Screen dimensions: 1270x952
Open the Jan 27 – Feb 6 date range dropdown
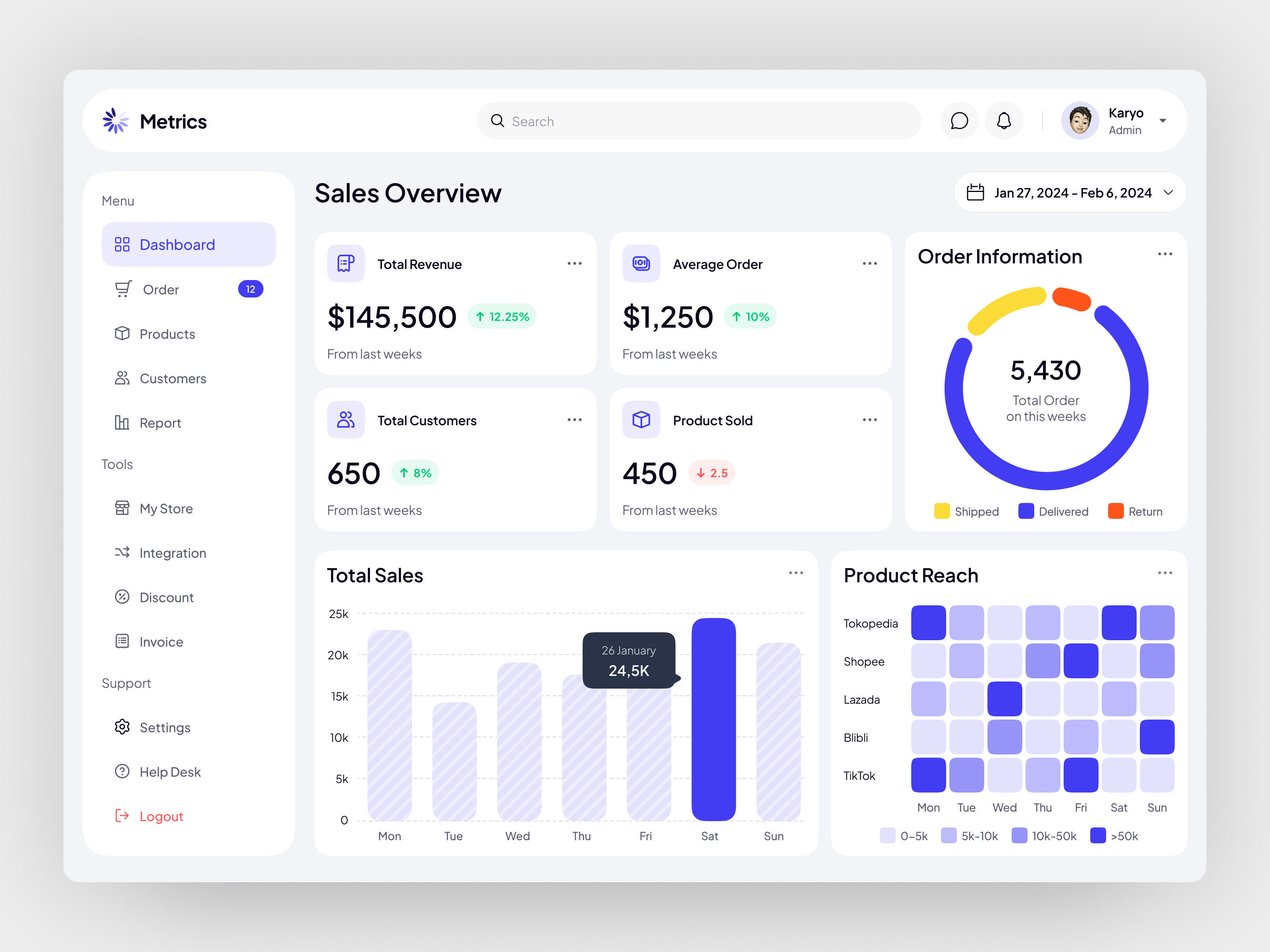pos(1070,192)
